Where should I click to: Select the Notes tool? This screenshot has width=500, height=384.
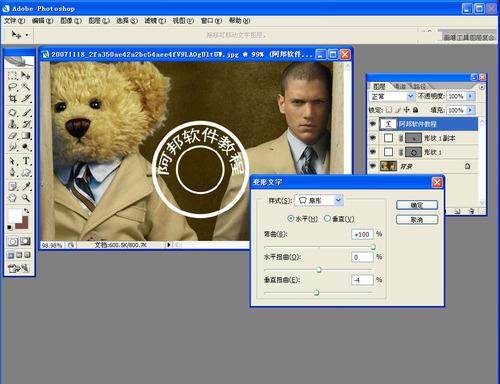tap(13, 187)
